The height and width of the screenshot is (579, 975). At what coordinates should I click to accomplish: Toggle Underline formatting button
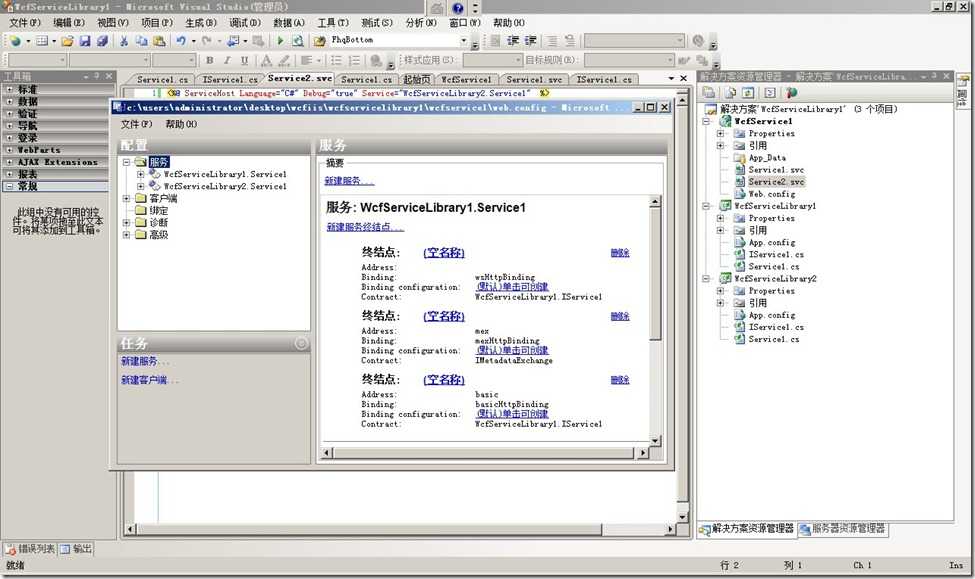tap(244, 60)
